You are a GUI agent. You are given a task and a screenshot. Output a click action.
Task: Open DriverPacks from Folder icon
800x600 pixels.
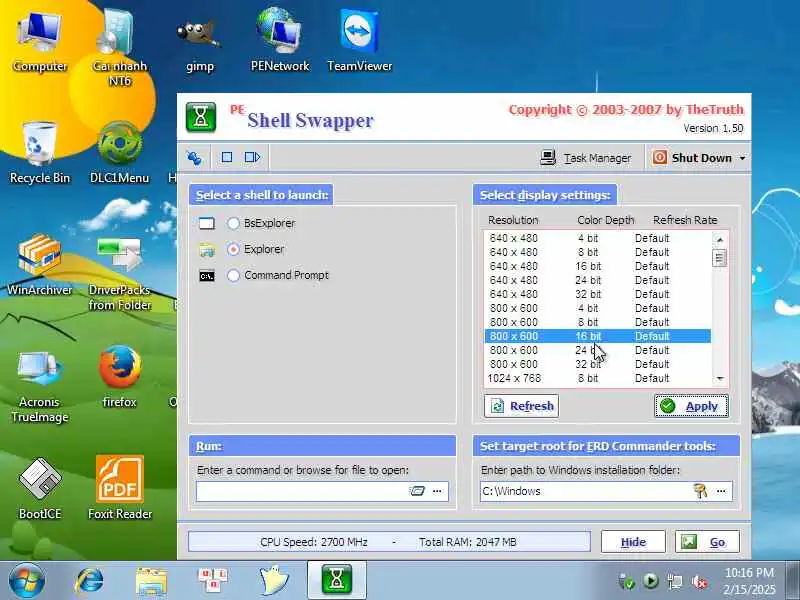[119, 273]
